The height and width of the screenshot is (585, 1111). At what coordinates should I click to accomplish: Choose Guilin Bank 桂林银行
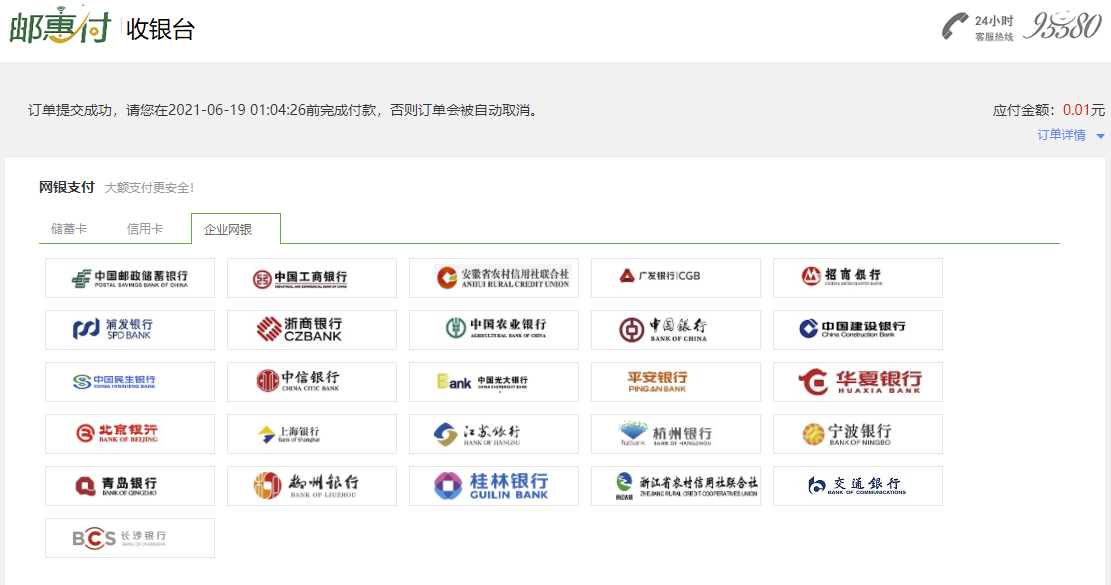pyautogui.click(x=492, y=485)
